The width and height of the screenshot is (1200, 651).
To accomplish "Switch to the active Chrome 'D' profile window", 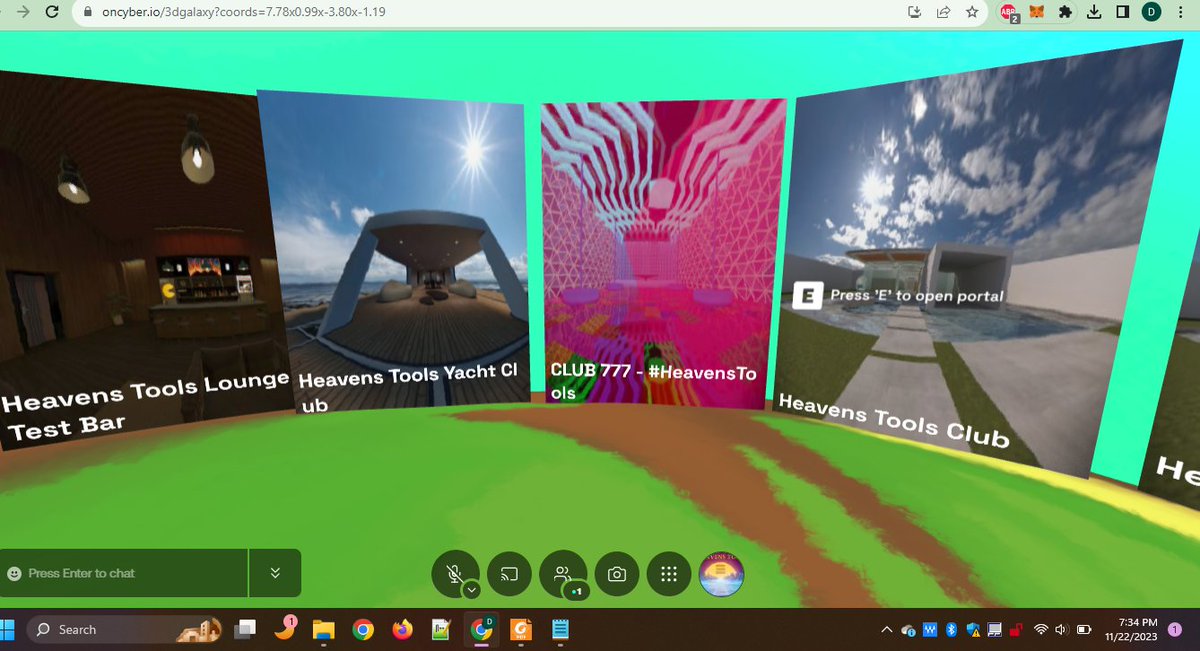I will tap(482, 629).
